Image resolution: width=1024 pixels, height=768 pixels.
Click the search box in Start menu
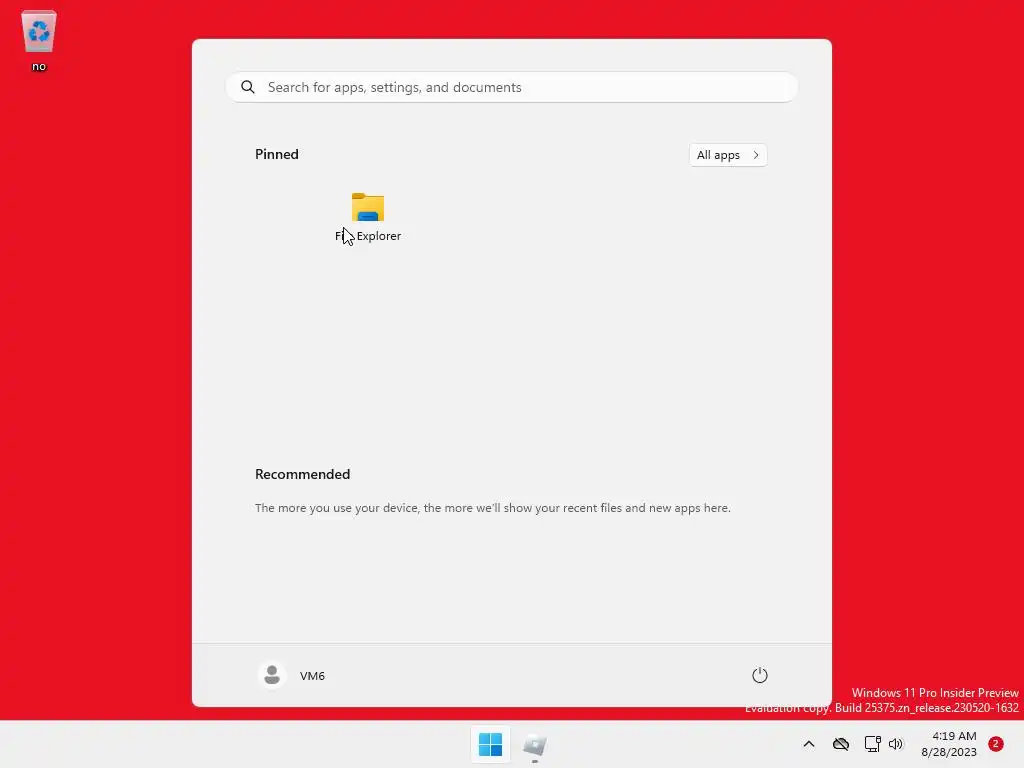tap(512, 88)
